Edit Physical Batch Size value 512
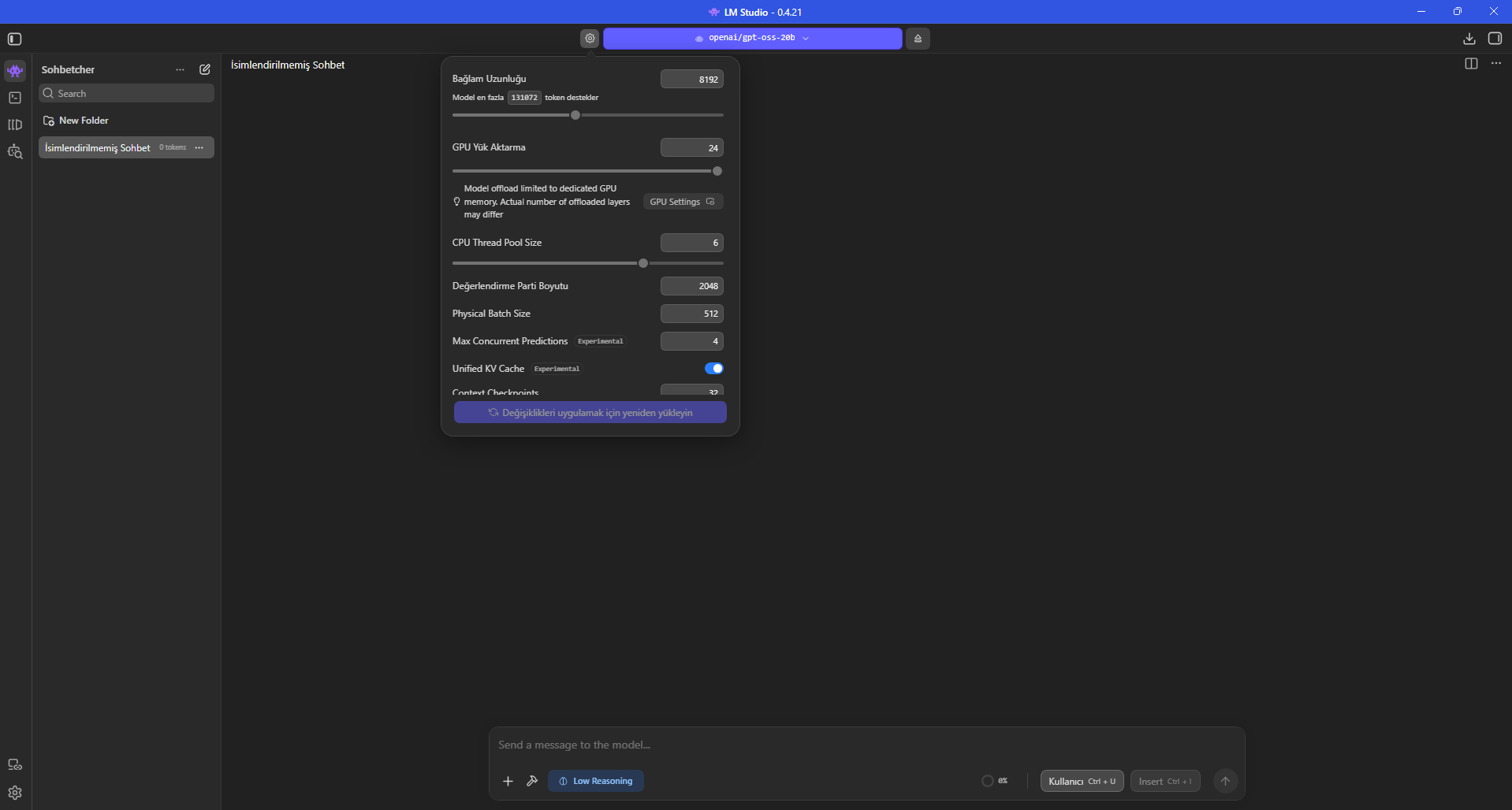Image resolution: width=1512 pixels, height=810 pixels. point(692,314)
